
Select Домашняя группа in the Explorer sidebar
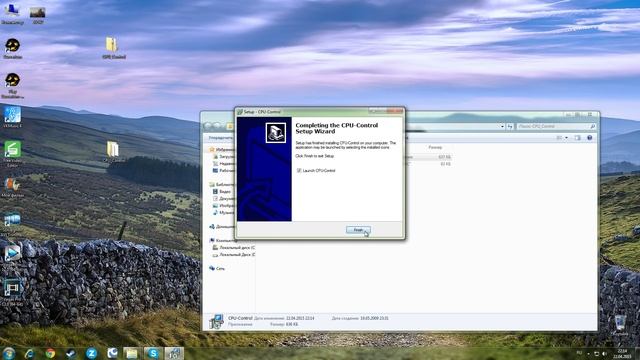(x=222, y=227)
